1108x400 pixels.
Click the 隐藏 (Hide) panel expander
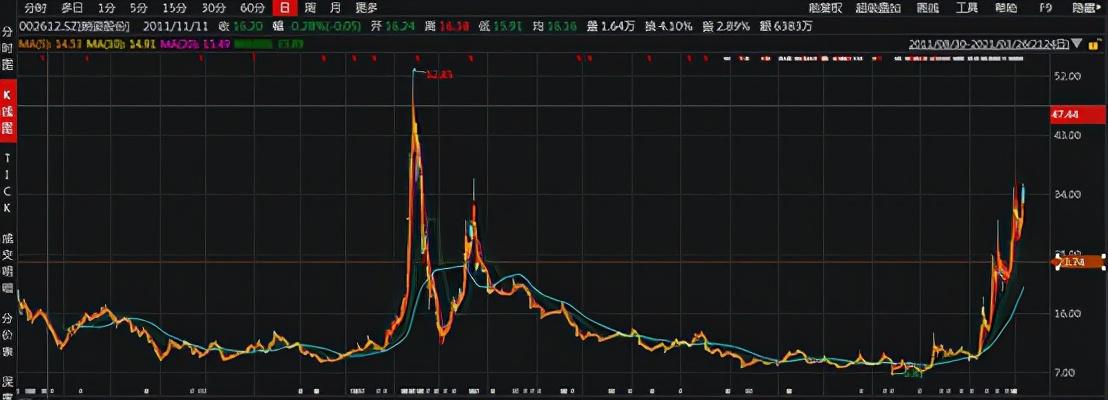pos(1085,8)
